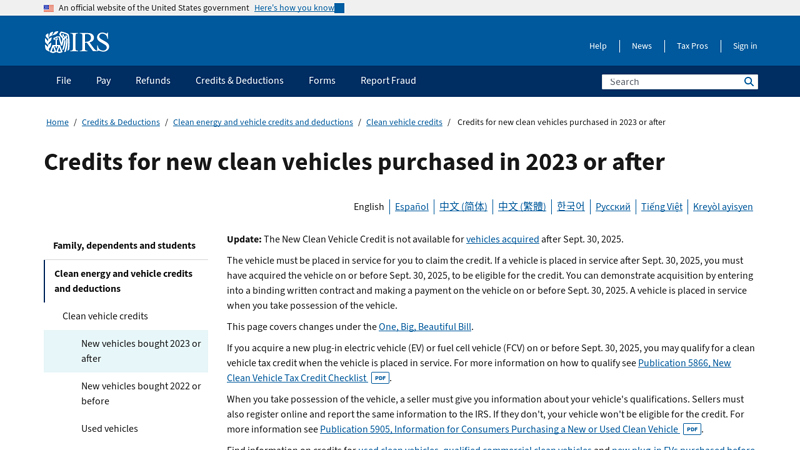The height and width of the screenshot is (450, 800).
Task: Click the page title heading text
Action: tap(354, 162)
